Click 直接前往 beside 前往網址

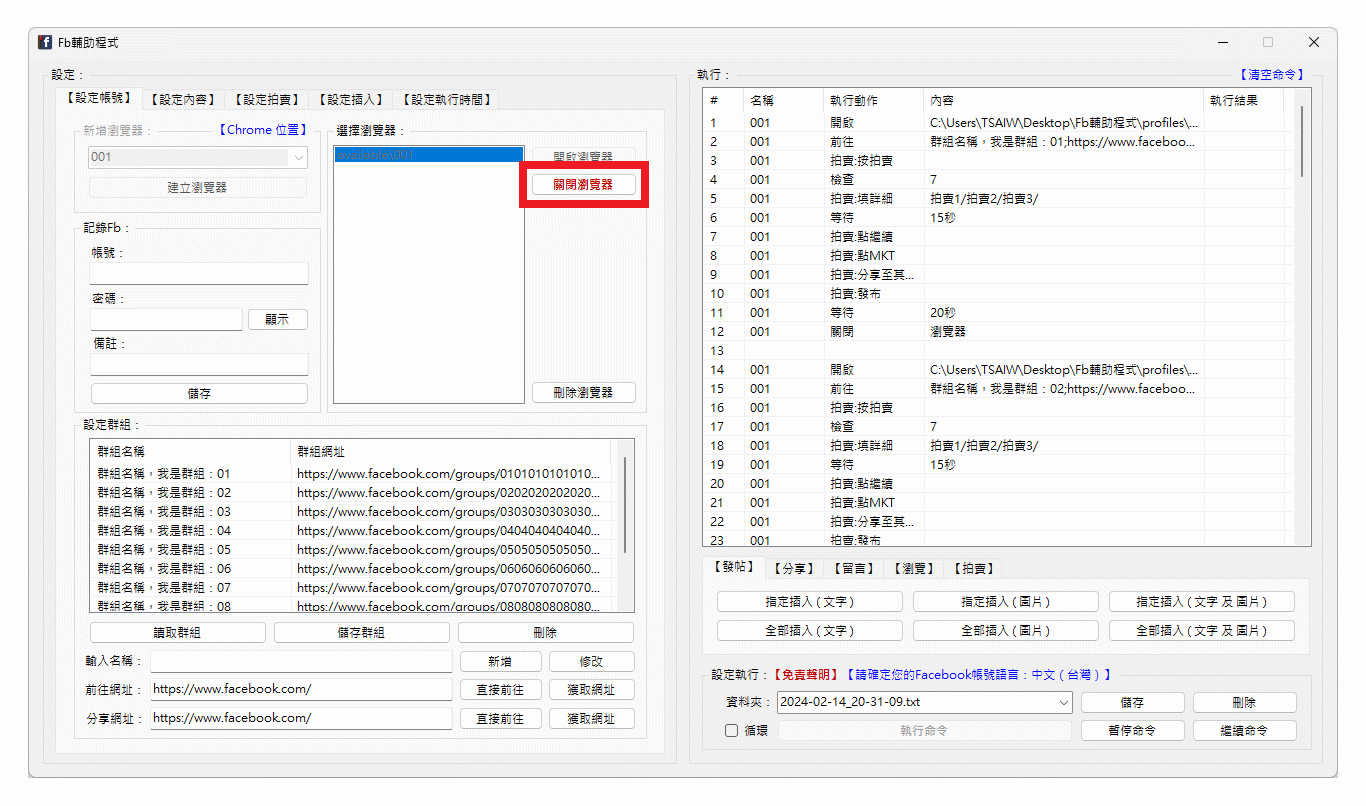coord(501,689)
